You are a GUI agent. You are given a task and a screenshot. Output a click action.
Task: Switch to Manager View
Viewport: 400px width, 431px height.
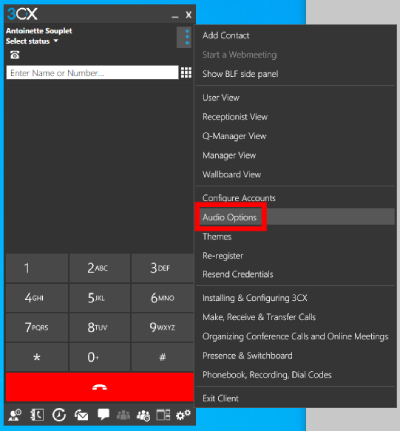(295, 155)
